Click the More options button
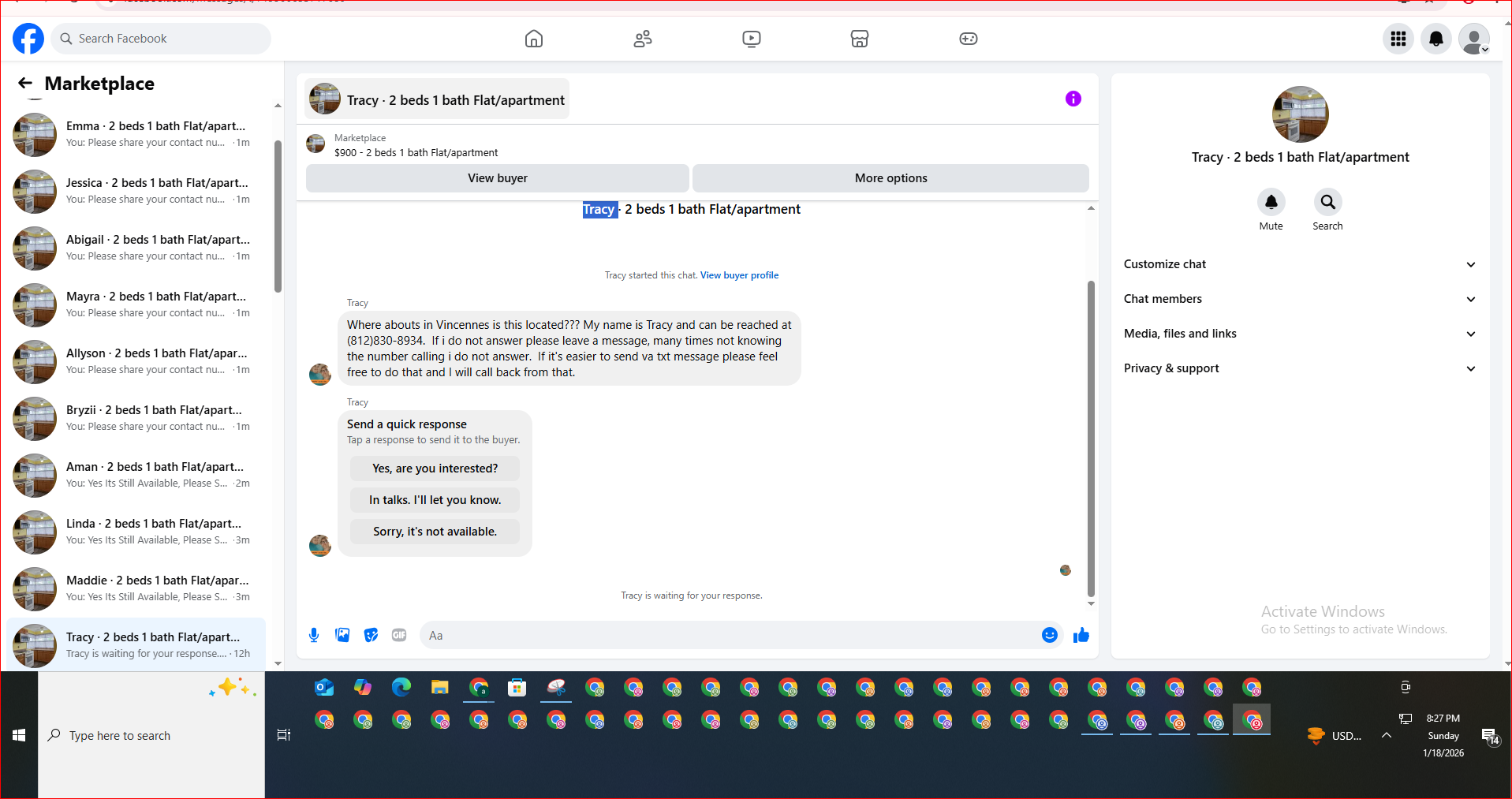1512x799 pixels. click(891, 178)
